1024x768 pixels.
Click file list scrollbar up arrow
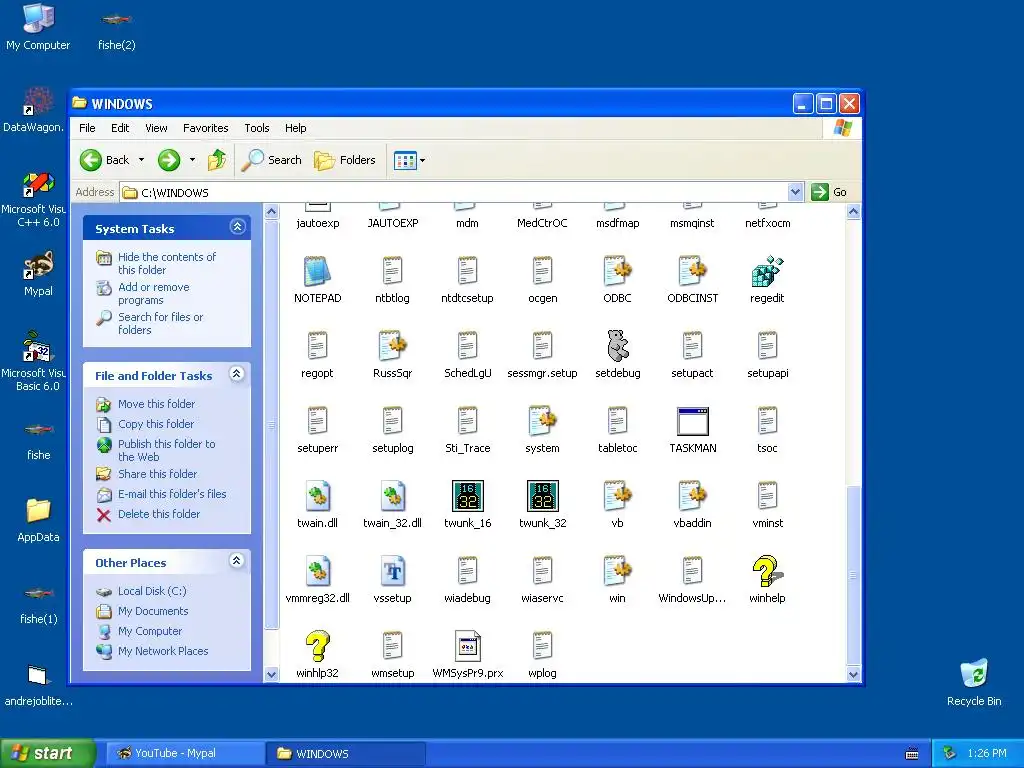(x=853, y=212)
